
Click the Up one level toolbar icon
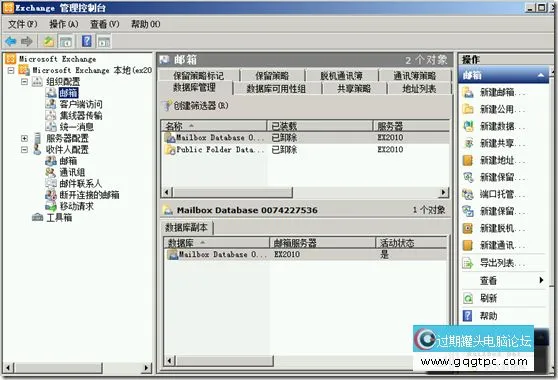coord(49,42)
